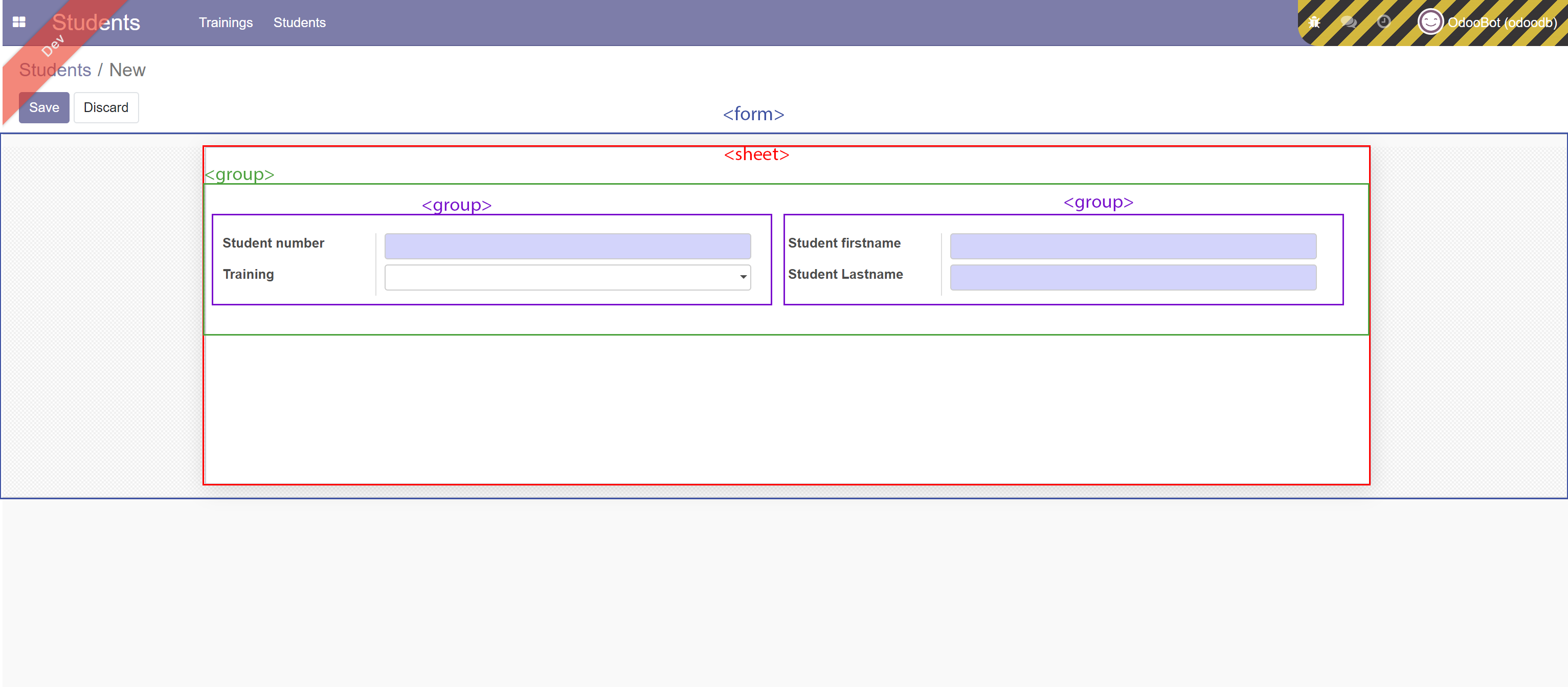Image resolution: width=1568 pixels, height=687 pixels.
Task: Open the apps grid home menu icon
Action: click(x=19, y=23)
